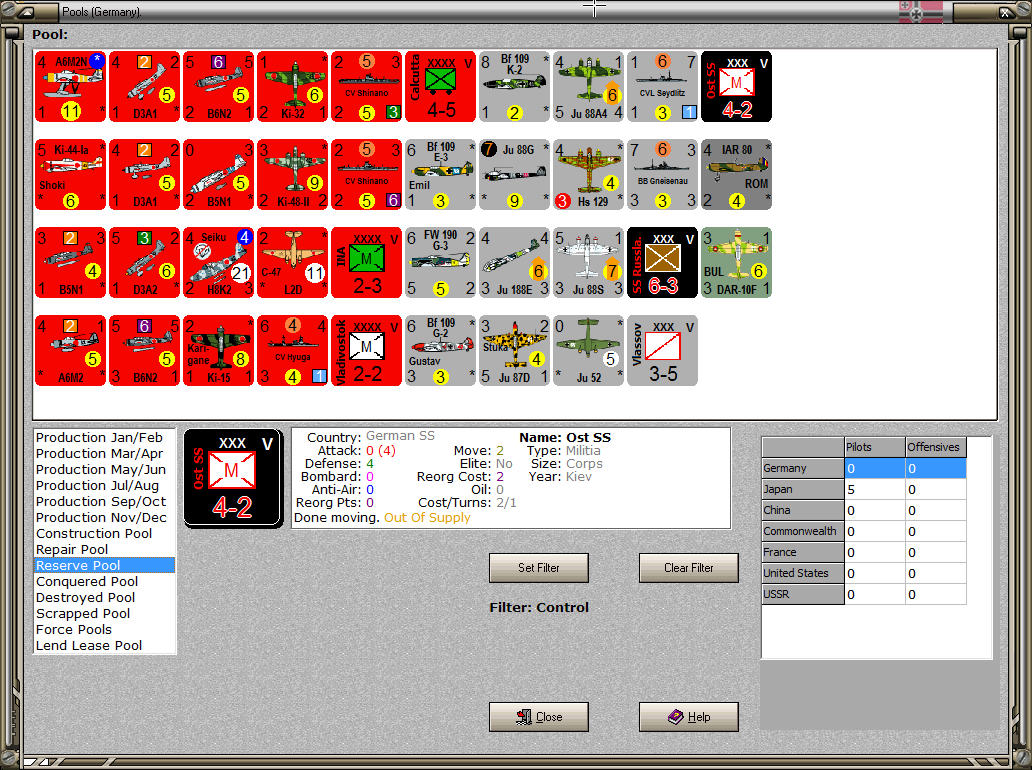Select the CV Hyuga carrier counter
This screenshot has width=1032, height=770.
pos(292,351)
